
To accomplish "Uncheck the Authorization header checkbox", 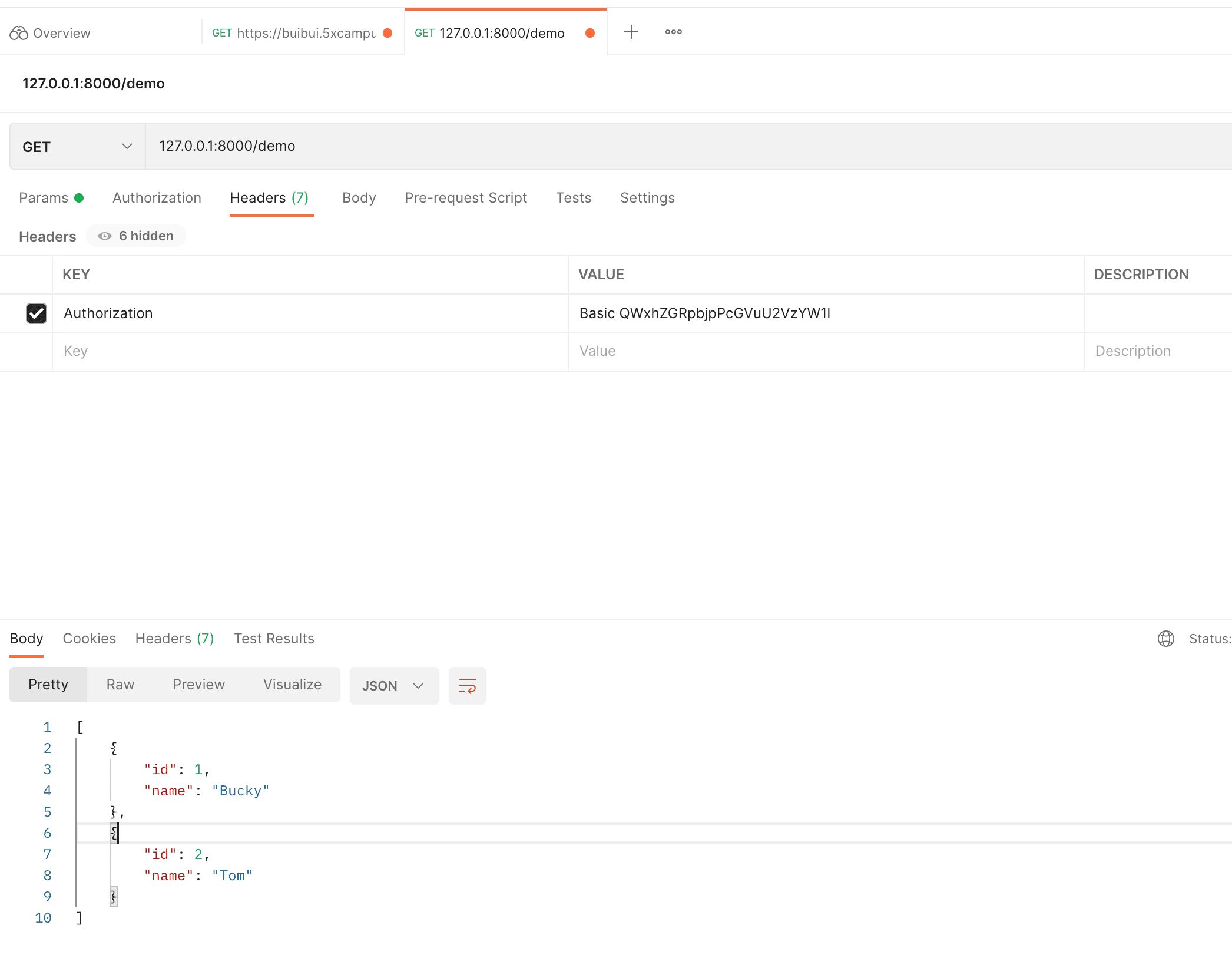I will 37,313.
